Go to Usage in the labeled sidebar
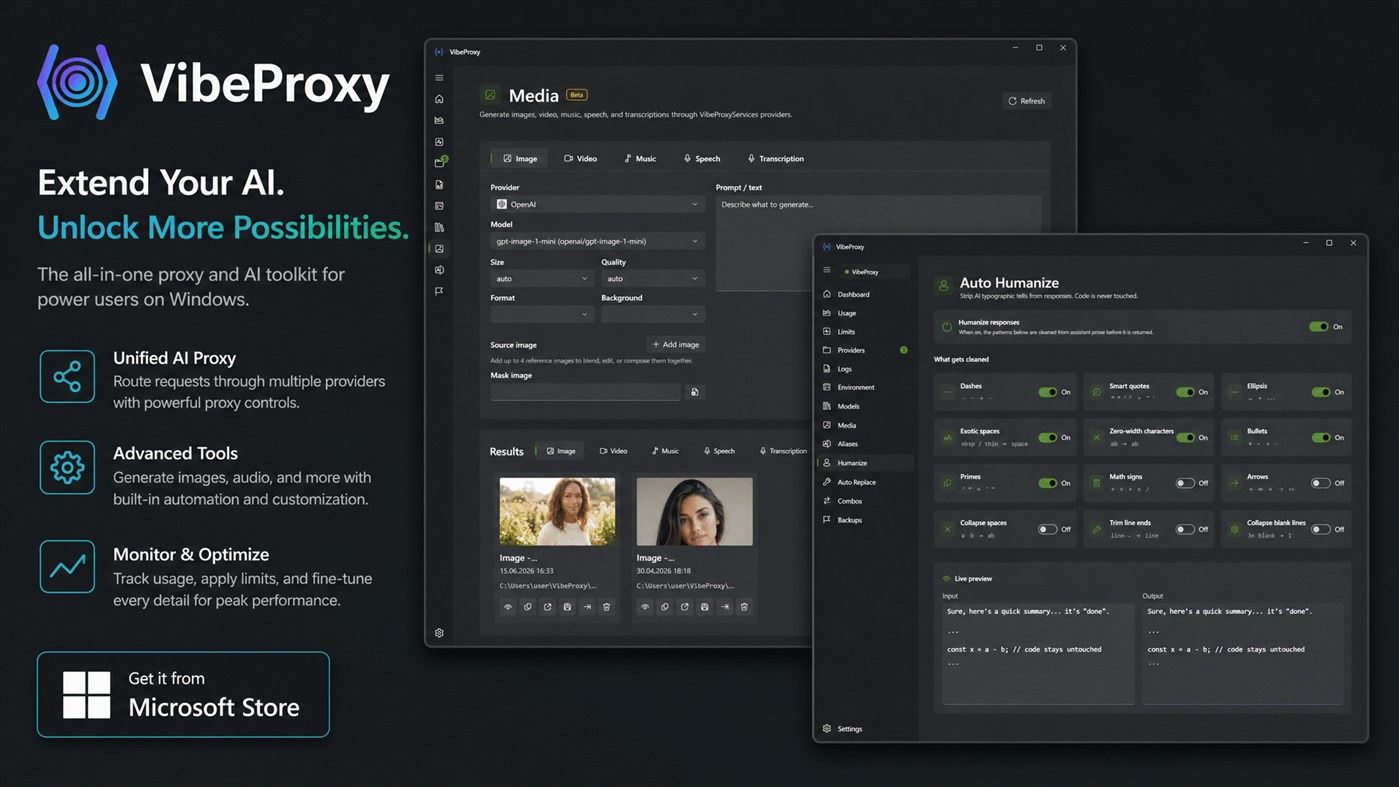The image size is (1399, 787). pos(865,313)
